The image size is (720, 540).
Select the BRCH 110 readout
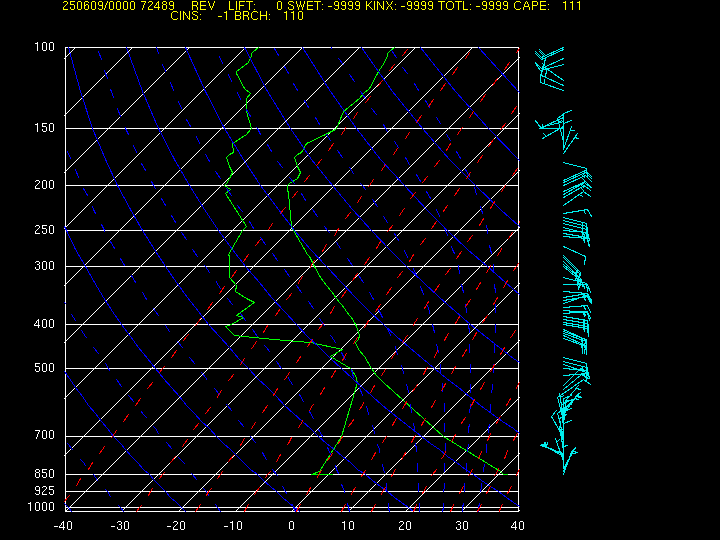click(269, 16)
